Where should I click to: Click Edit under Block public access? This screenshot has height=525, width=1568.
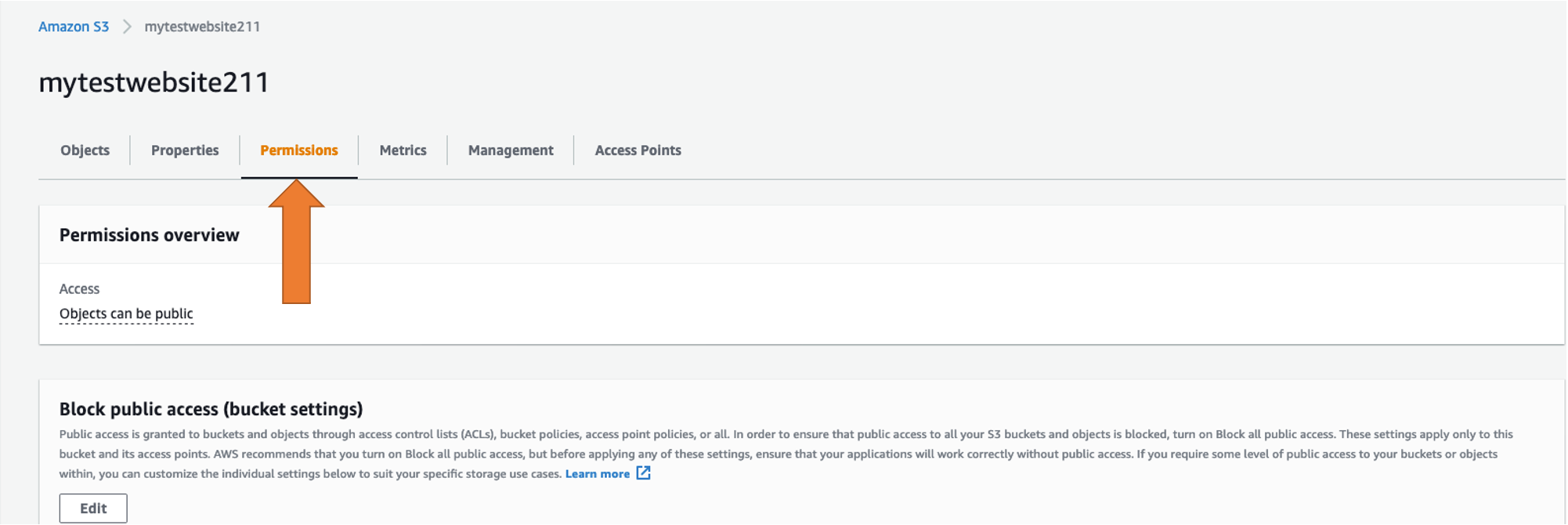(x=93, y=509)
